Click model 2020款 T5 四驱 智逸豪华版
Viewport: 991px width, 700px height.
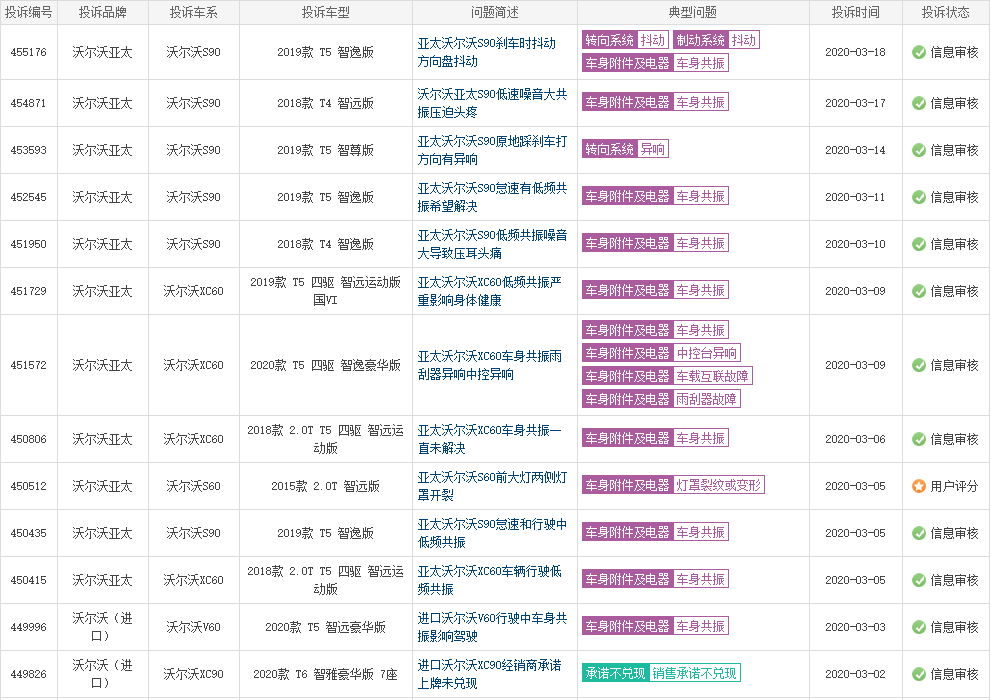tap(325, 365)
